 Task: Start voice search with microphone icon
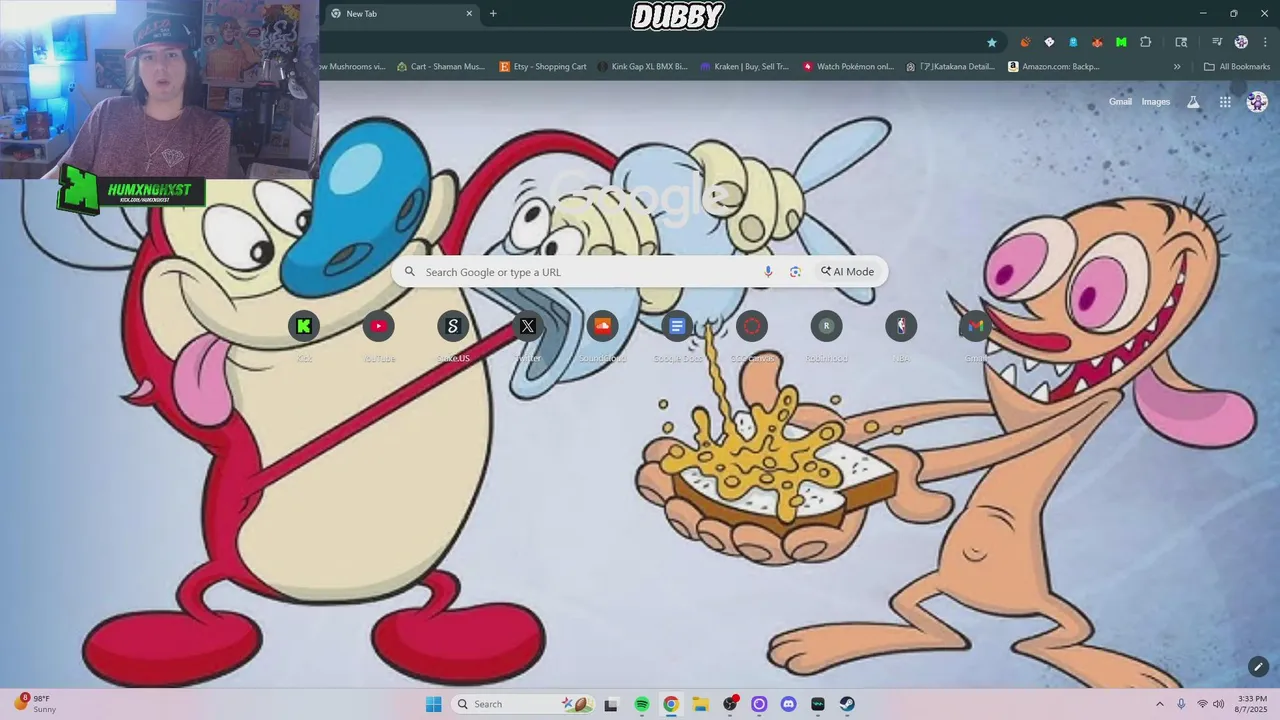point(768,272)
